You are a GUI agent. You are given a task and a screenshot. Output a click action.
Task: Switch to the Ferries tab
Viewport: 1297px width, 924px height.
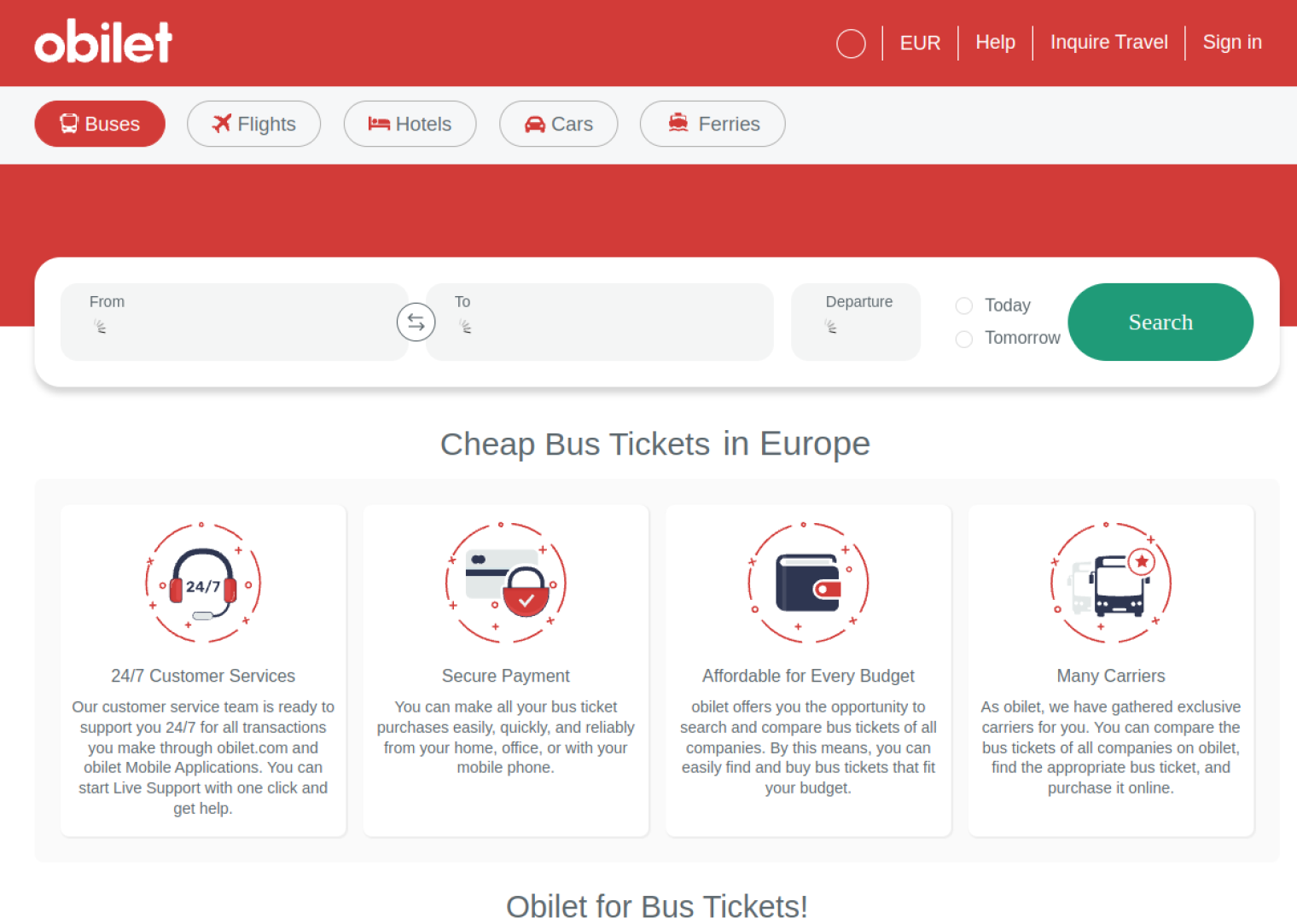(712, 124)
